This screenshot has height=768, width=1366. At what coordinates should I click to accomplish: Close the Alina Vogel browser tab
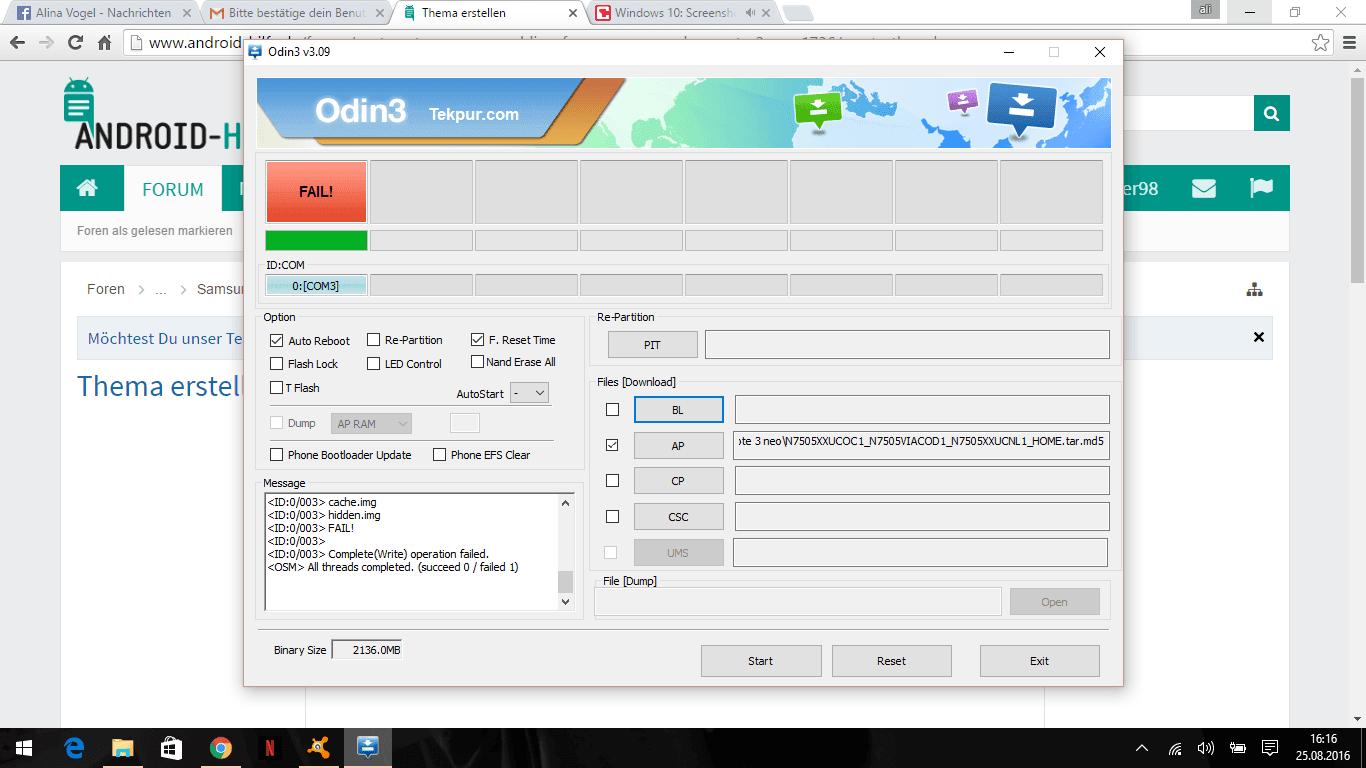click(x=187, y=13)
